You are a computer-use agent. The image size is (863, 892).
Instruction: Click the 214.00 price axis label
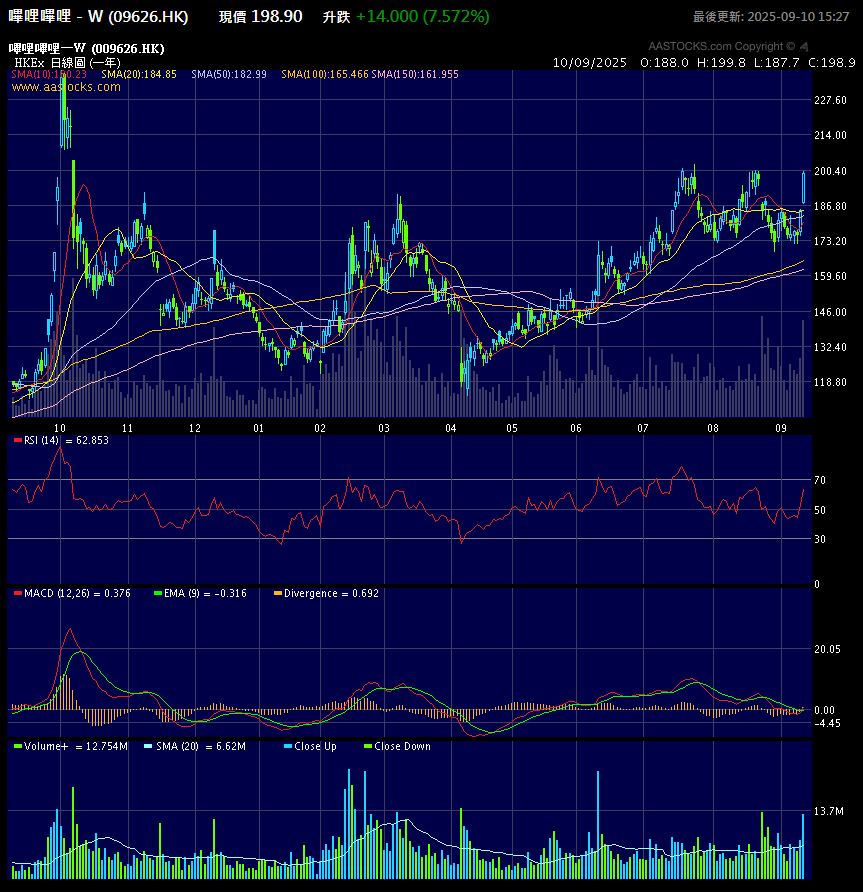pyautogui.click(x=831, y=135)
